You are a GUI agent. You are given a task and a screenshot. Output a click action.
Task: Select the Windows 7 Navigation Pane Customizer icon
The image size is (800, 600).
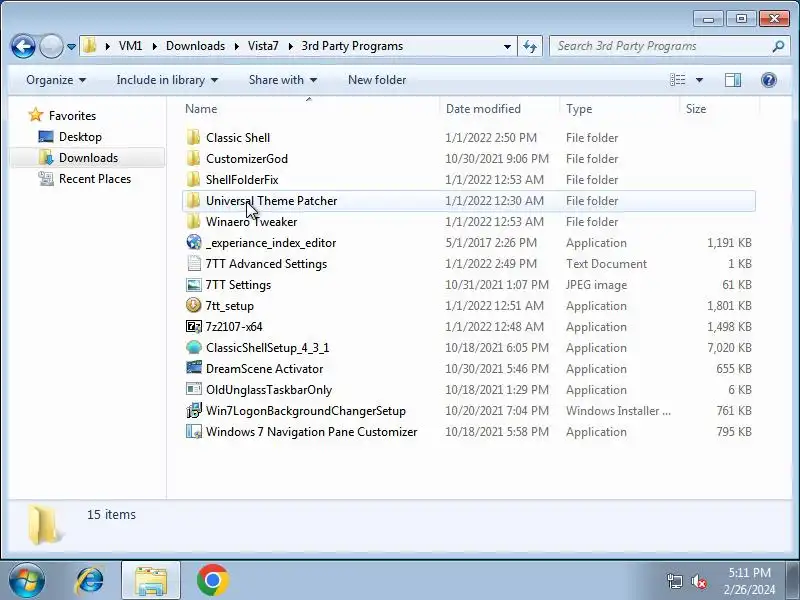[x=194, y=431]
